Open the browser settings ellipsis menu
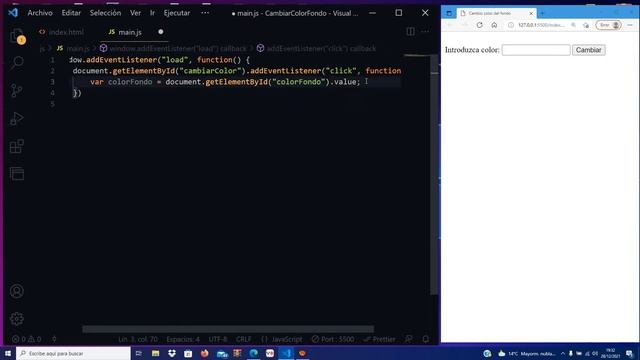This screenshot has height=360, width=640. coord(630,25)
